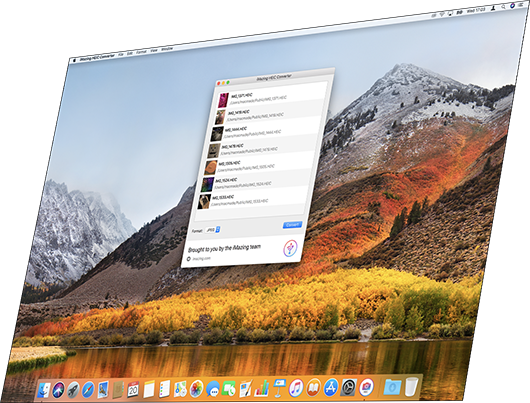Open App Store from the Dock
The width and height of the screenshot is (530, 403).
pos(331,386)
